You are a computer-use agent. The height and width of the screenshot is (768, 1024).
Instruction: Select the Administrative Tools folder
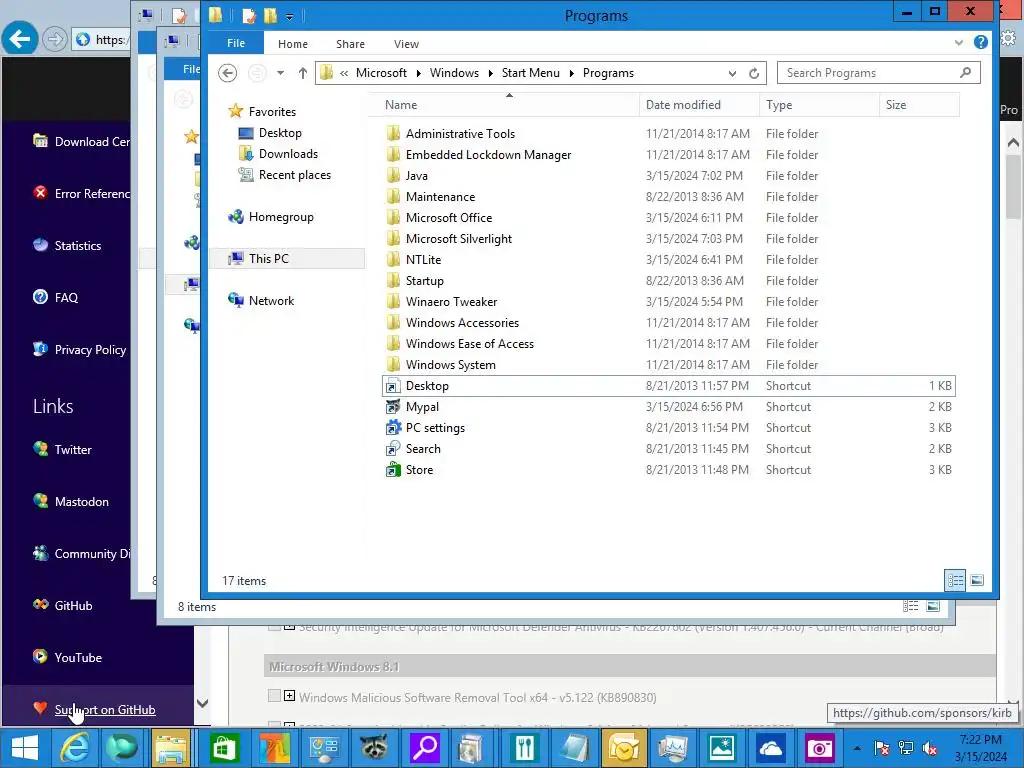(460, 133)
